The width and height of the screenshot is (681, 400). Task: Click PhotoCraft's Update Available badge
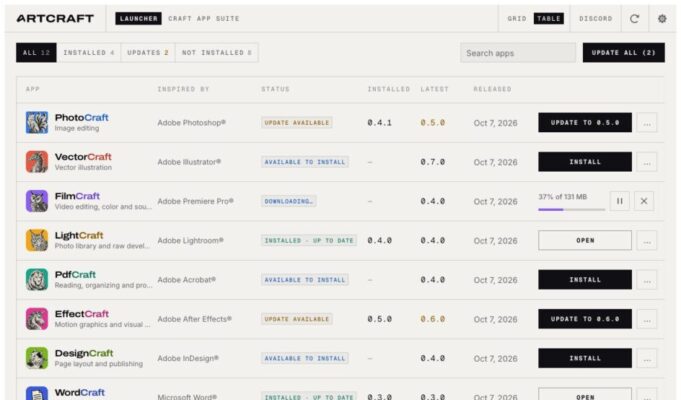click(297, 122)
